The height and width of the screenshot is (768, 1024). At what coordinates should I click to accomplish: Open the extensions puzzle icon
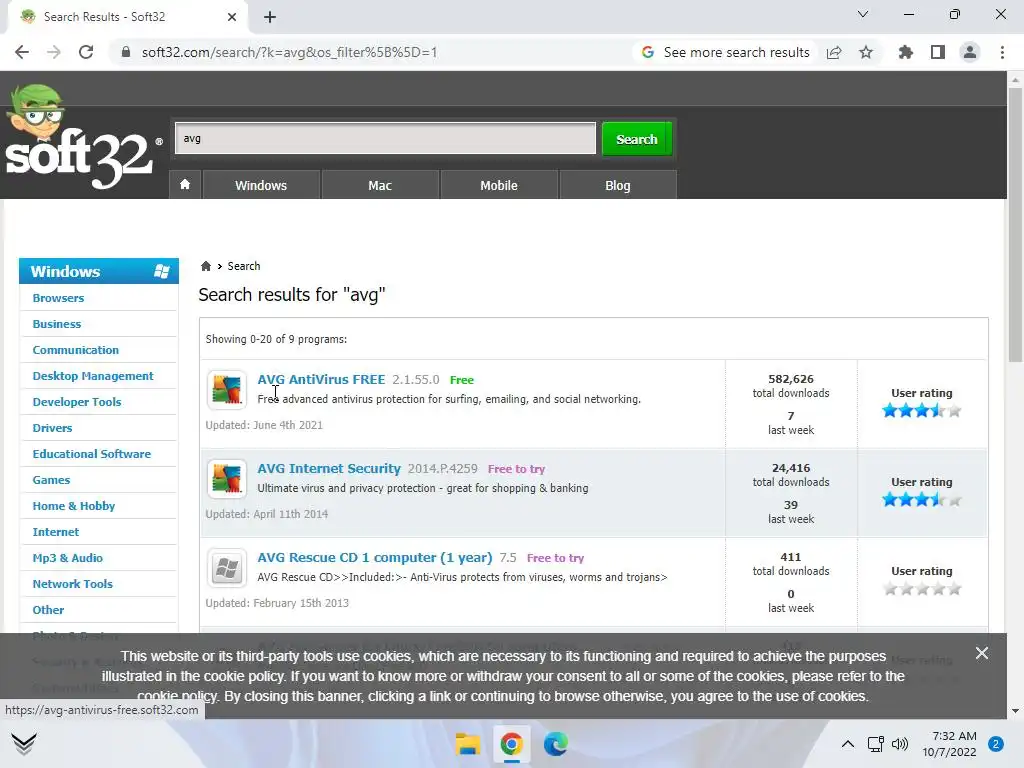coord(905,52)
